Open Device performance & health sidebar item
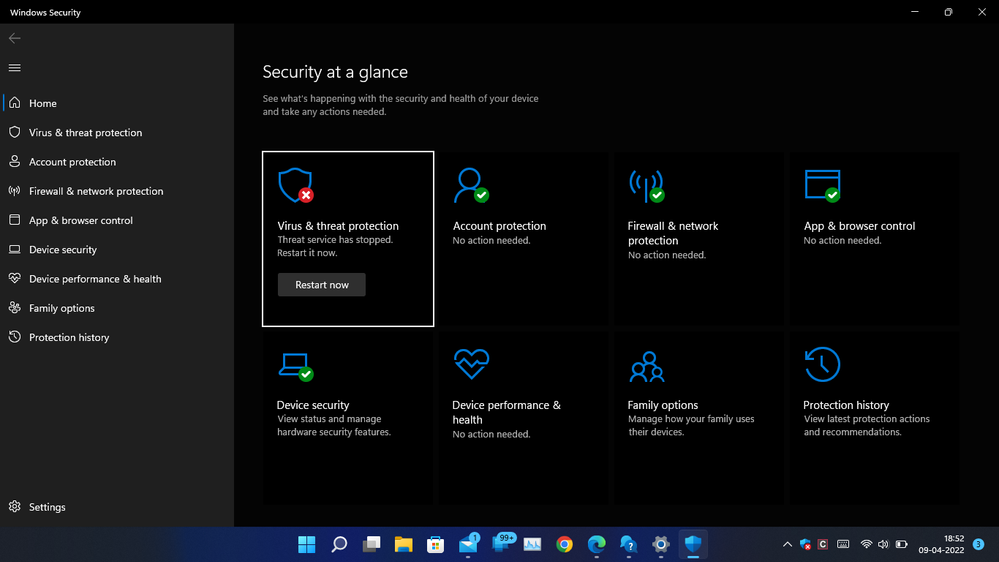999x562 pixels. pyautogui.click(x=117, y=279)
